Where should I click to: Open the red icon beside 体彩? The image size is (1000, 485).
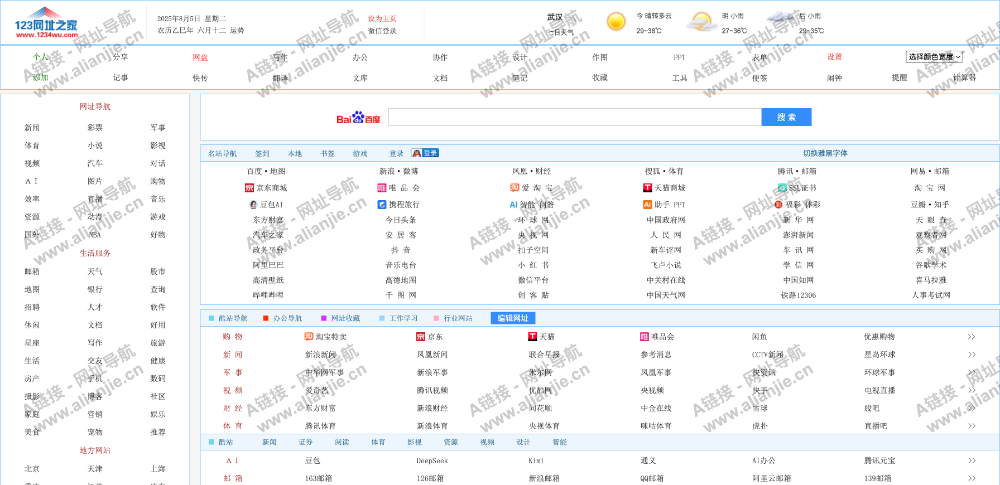click(779, 205)
